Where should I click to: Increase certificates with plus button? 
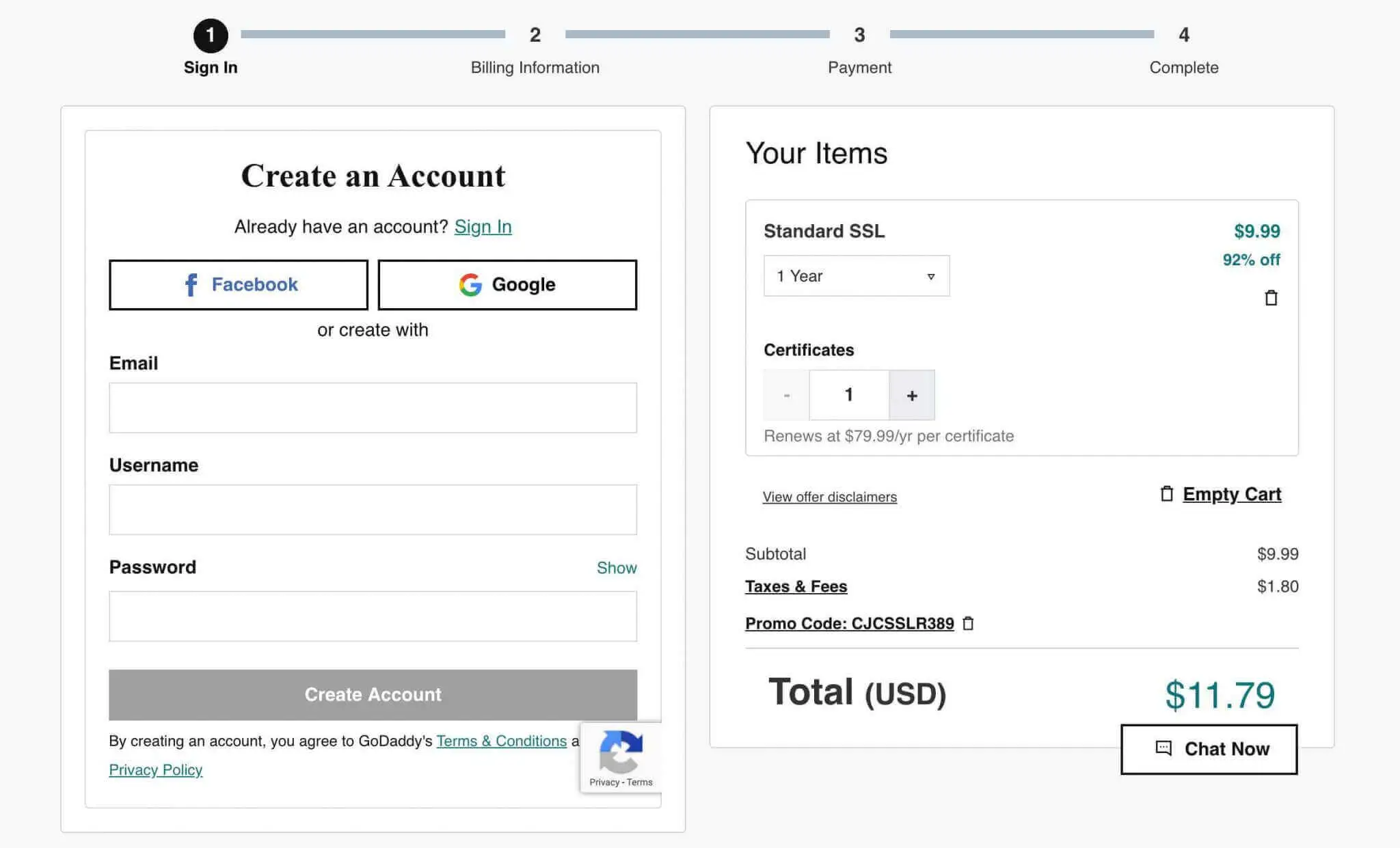(x=911, y=395)
